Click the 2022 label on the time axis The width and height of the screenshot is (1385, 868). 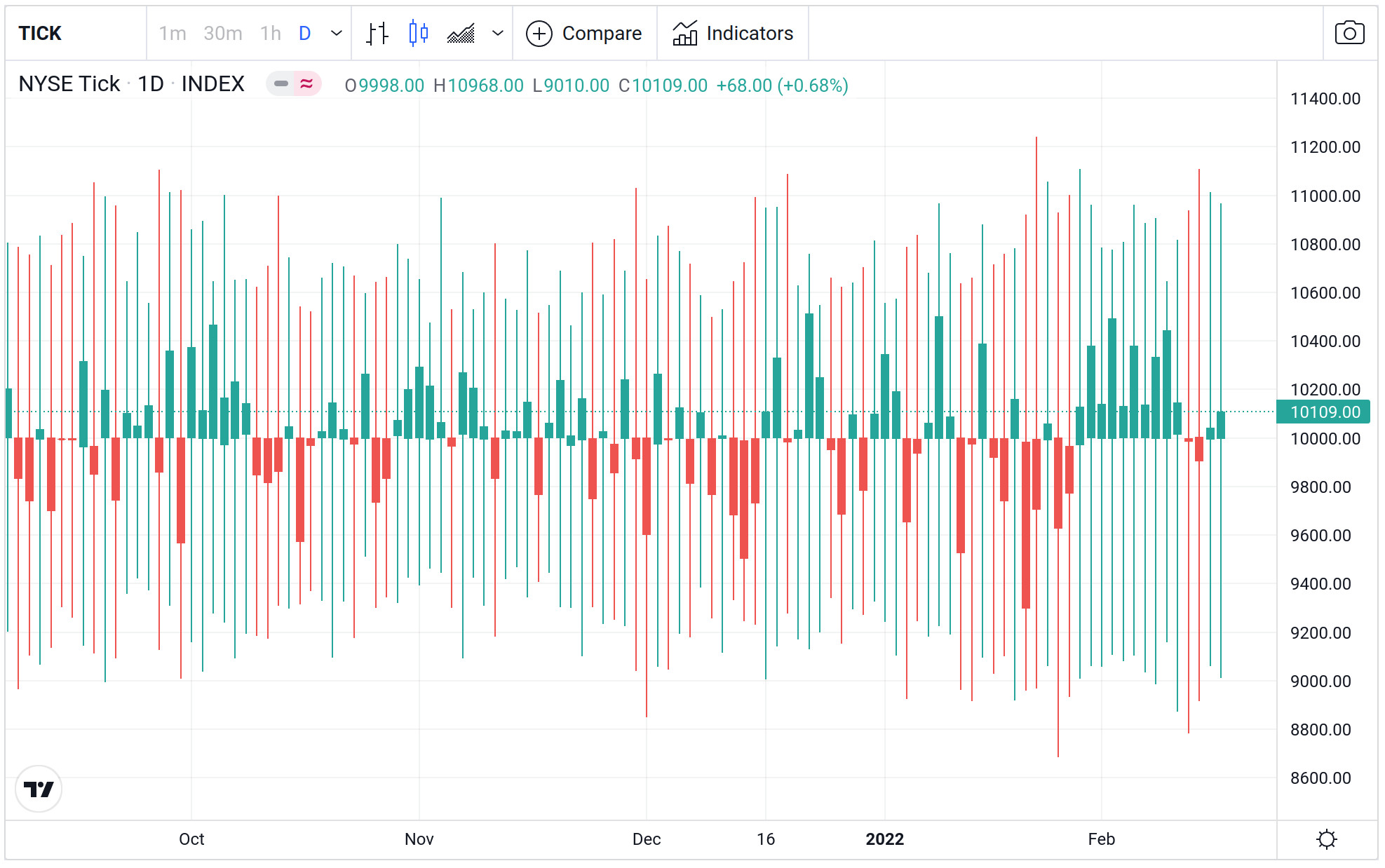coord(884,839)
